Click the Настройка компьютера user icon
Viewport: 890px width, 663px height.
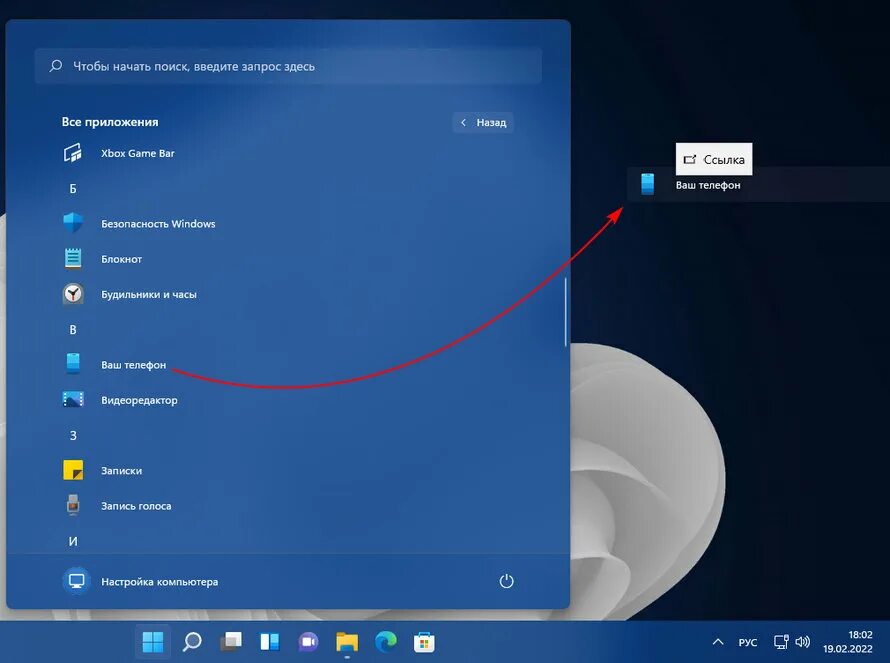tap(76, 581)
